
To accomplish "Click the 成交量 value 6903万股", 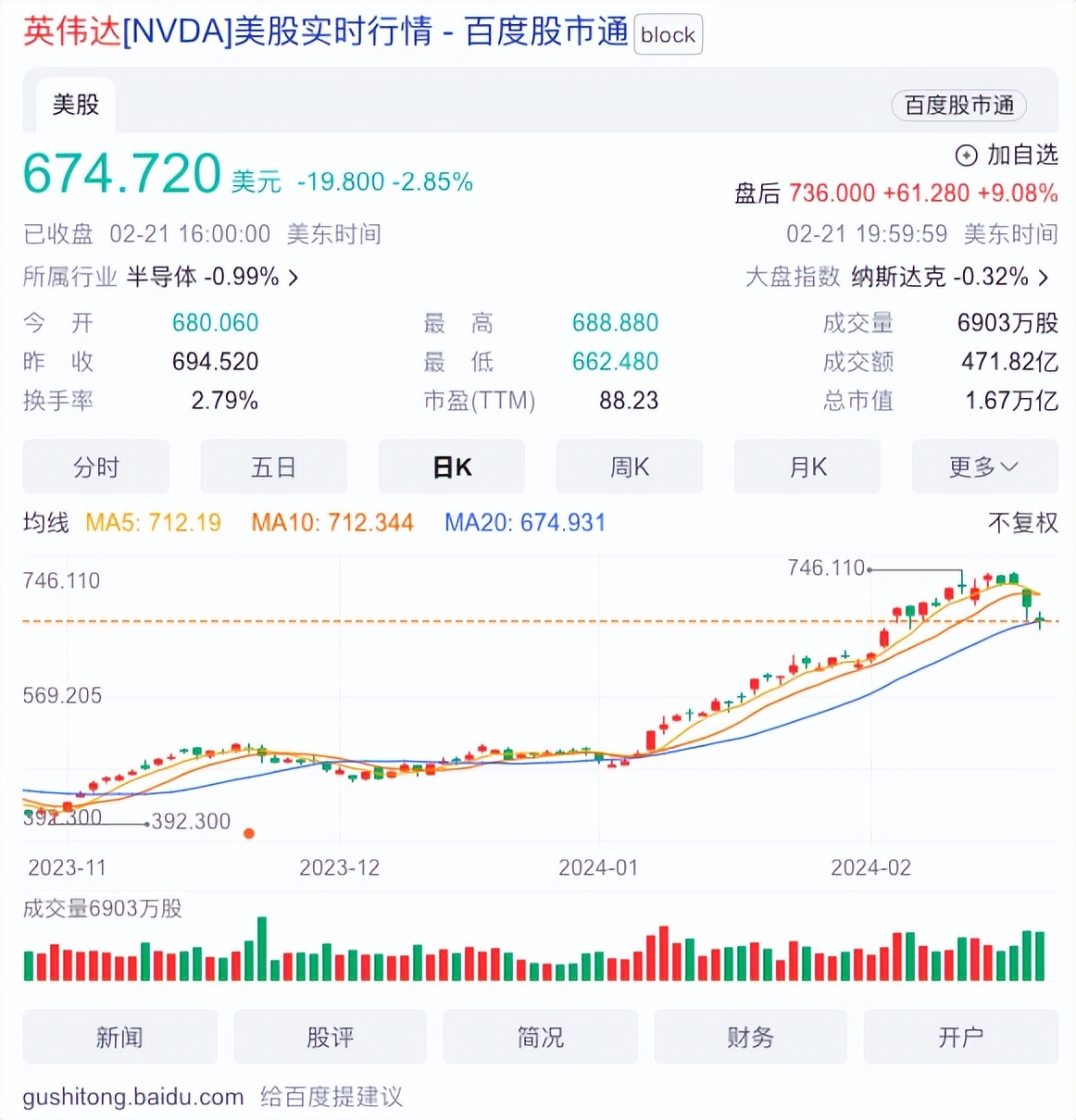I will click(1007, 323).
